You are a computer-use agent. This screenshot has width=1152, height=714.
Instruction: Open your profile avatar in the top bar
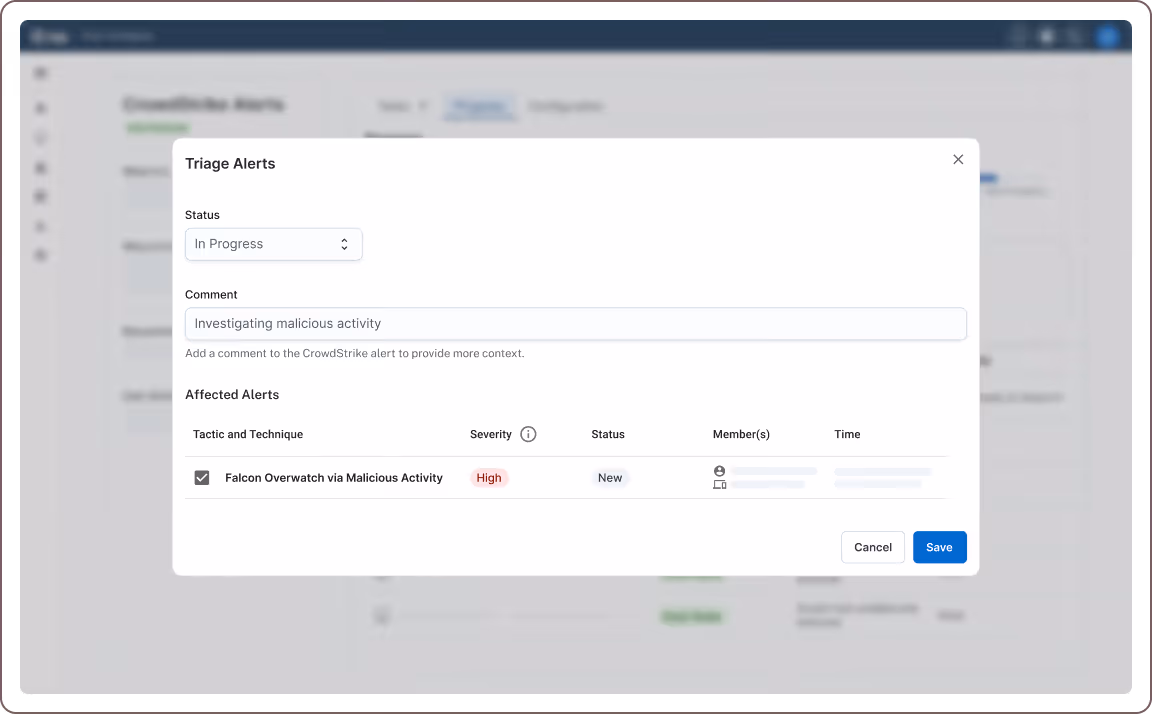tap(1108, 36)
